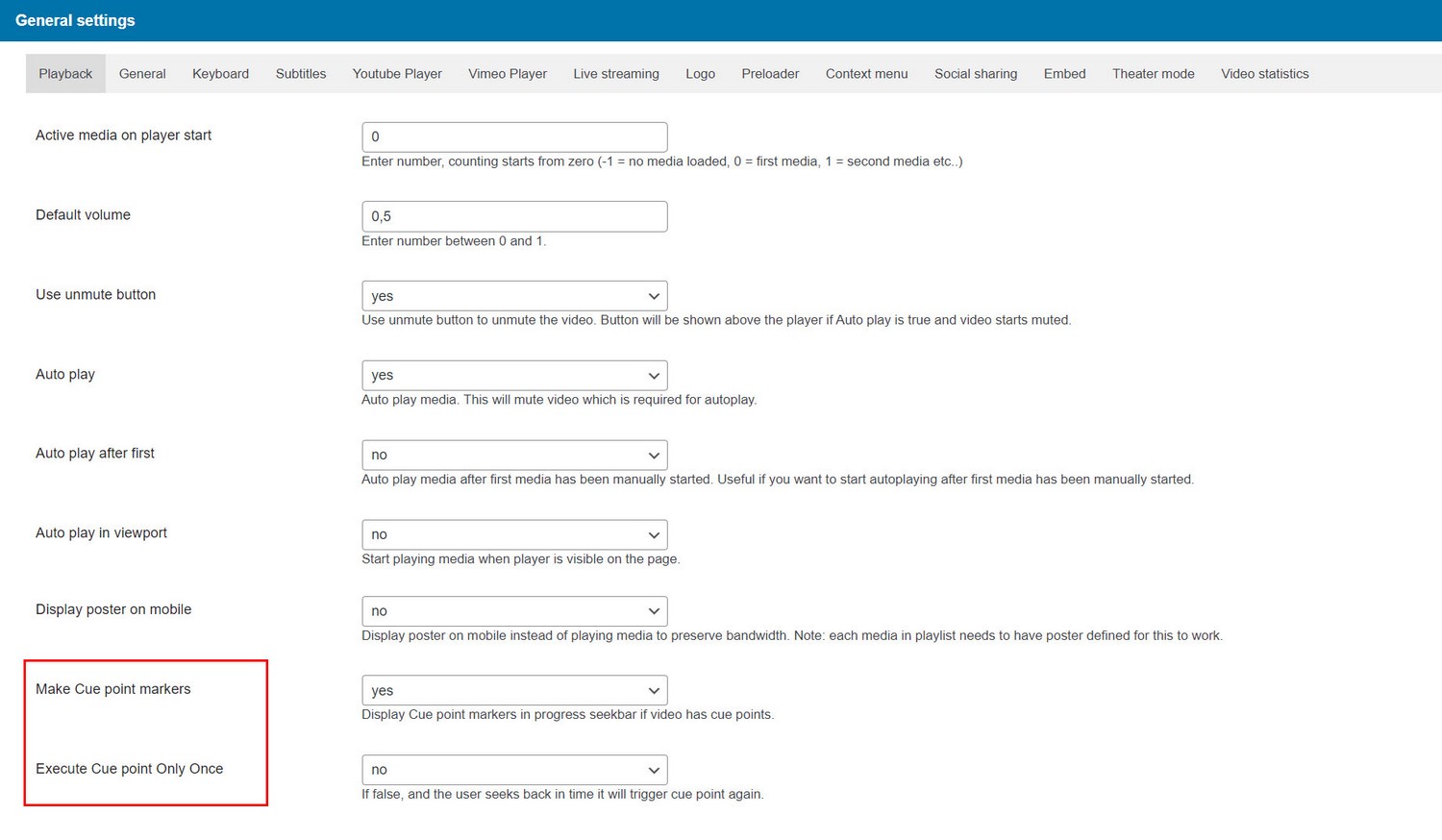Open the Auto play after first dropdown
Screen dimensions: 1442x840
click(514, 455)
